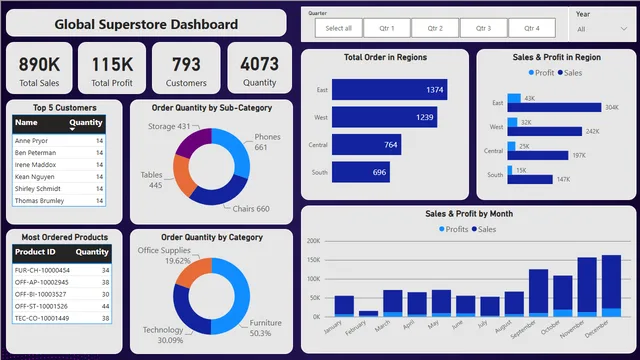
Task: Click the orange Tables donut segment
Action: tap(182, 176)
